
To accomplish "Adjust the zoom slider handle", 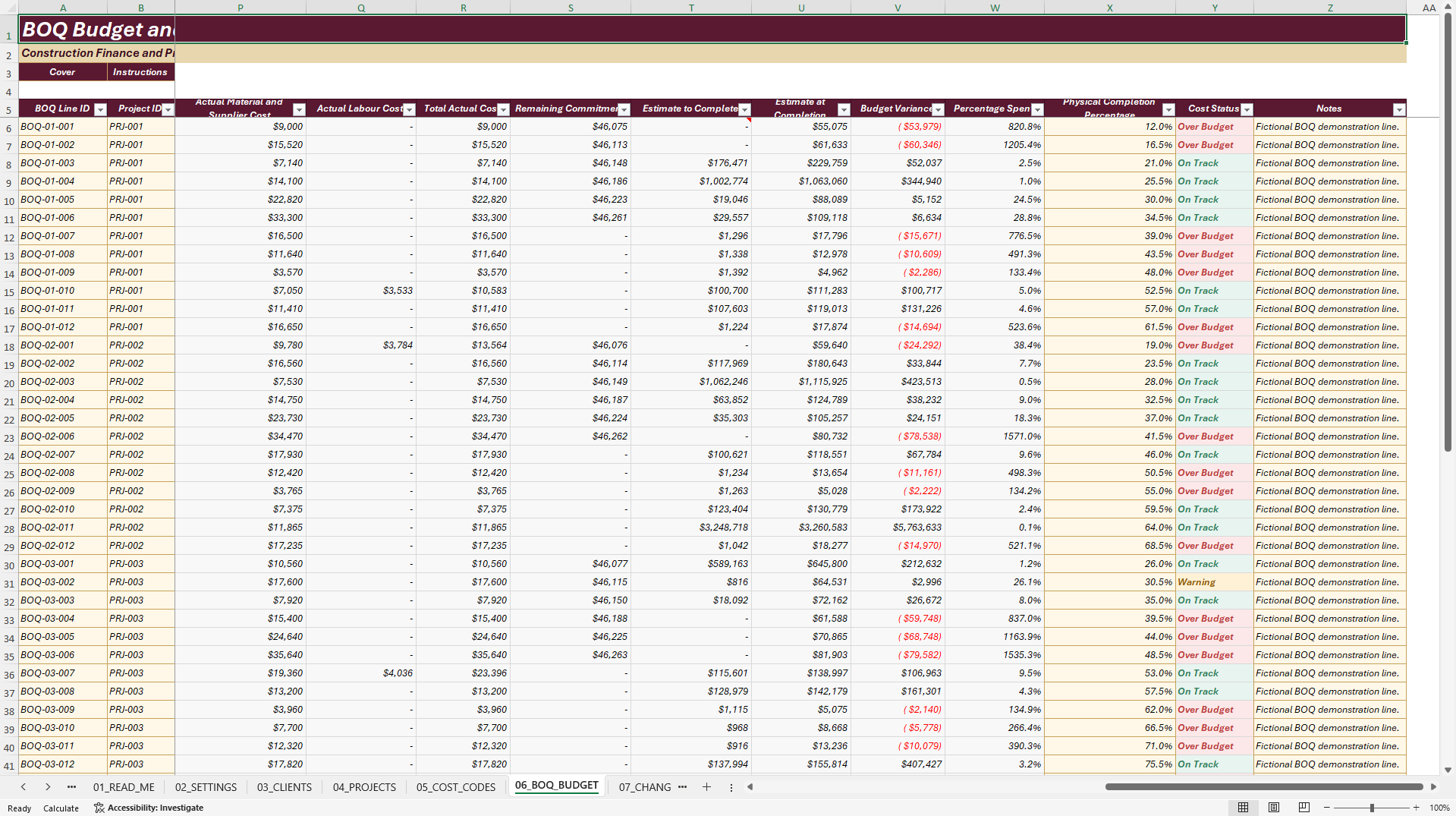I will click(x=1372, y=808).
